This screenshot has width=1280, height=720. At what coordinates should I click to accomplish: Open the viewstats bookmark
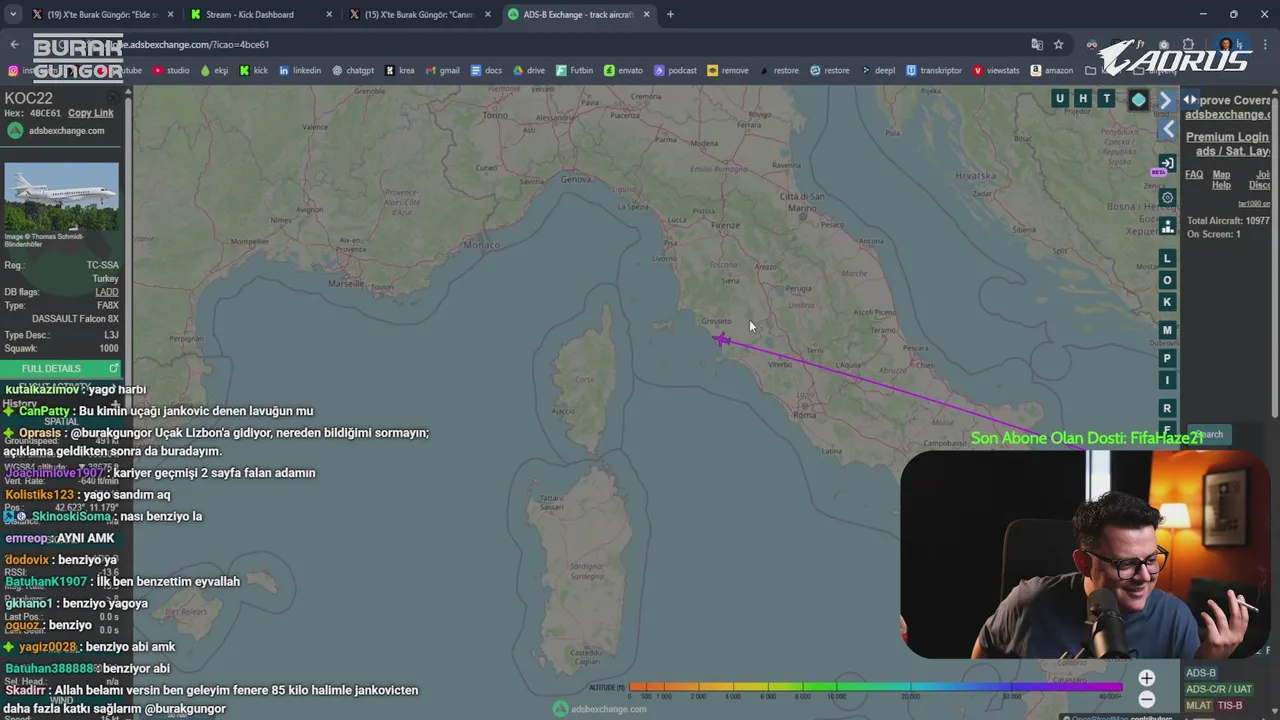click(x=996, y=70)
